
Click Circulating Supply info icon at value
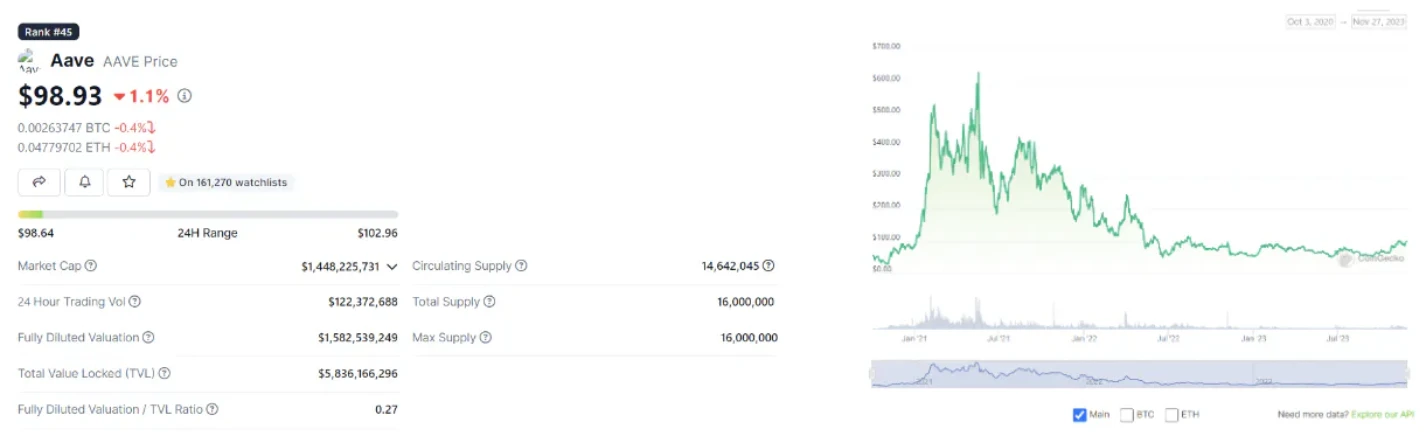[768, 266]
